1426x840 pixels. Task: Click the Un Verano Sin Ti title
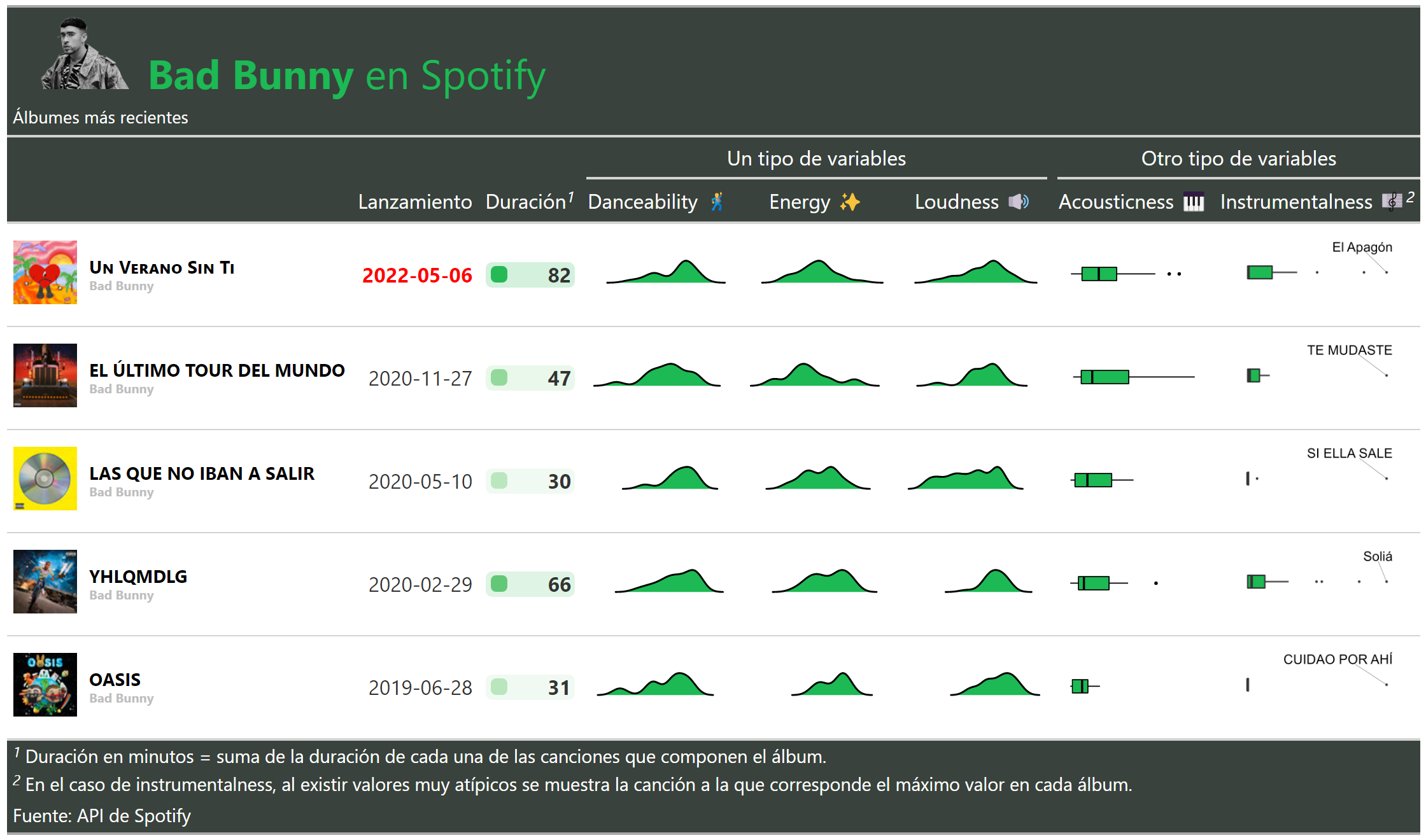tap(162, 268)
